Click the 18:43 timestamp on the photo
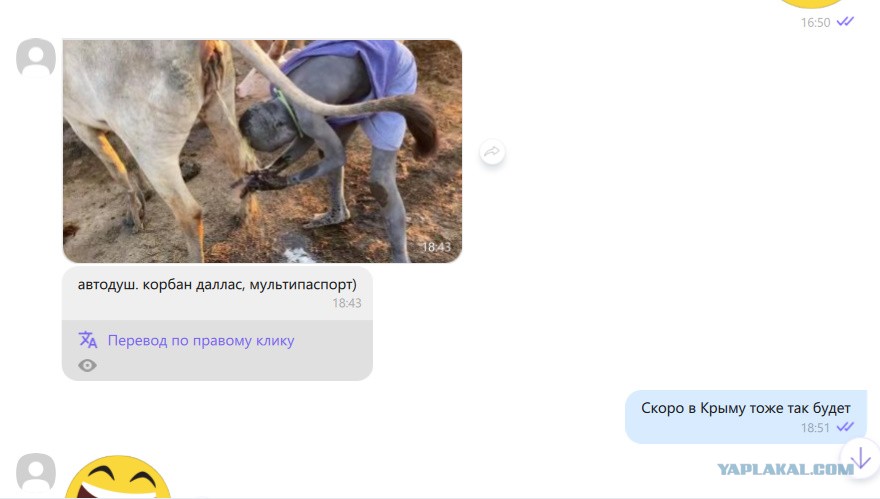The image size is (880, 499). pyautogui.click(x=436, y=247)
